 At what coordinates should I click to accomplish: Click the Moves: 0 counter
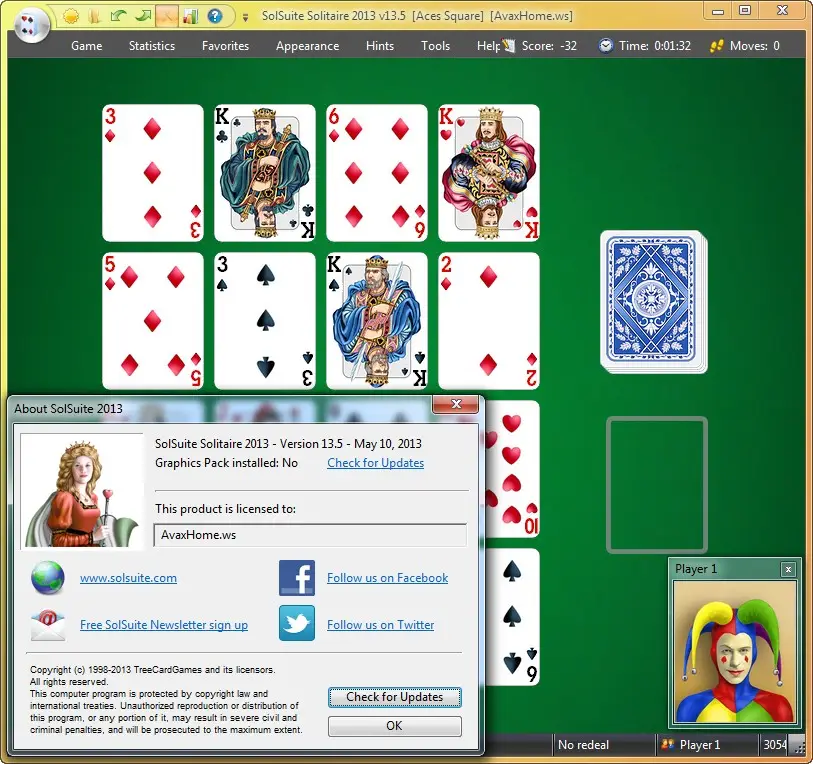tap(754, 46)
